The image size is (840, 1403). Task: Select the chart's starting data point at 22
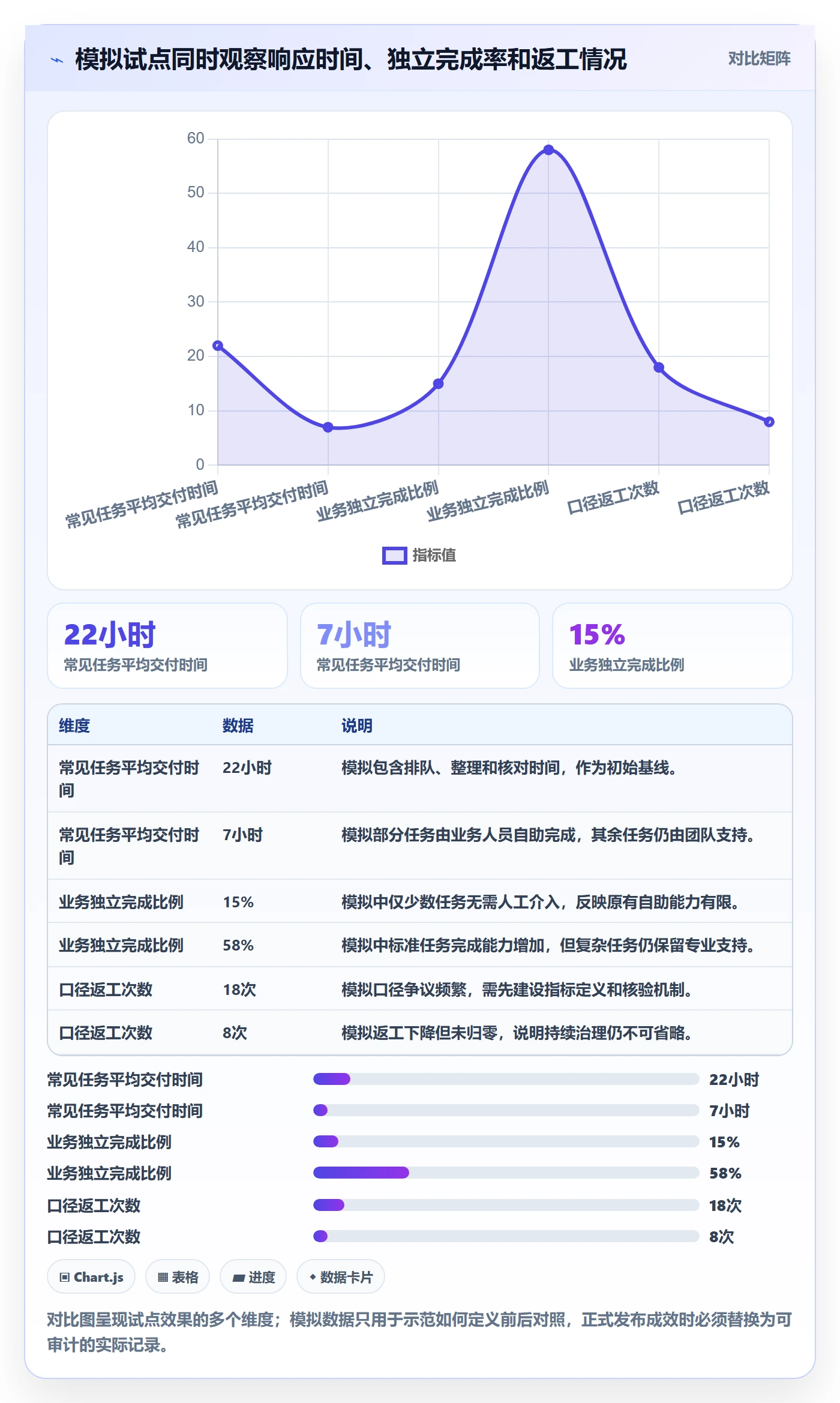point(218,346)
